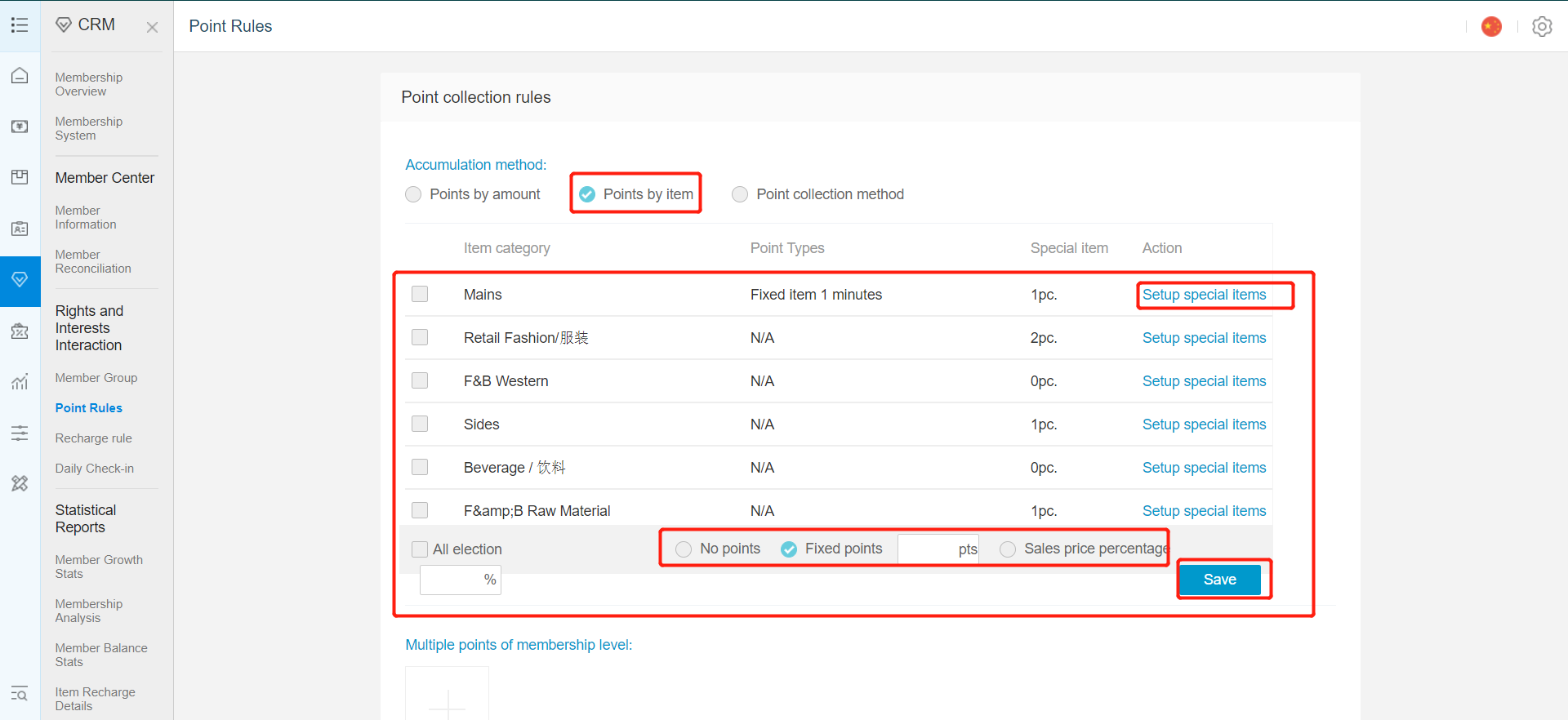The image size is (1568, 720).
Task: Open the chart statistics icon in sidebar
Action: pos(20,381)
